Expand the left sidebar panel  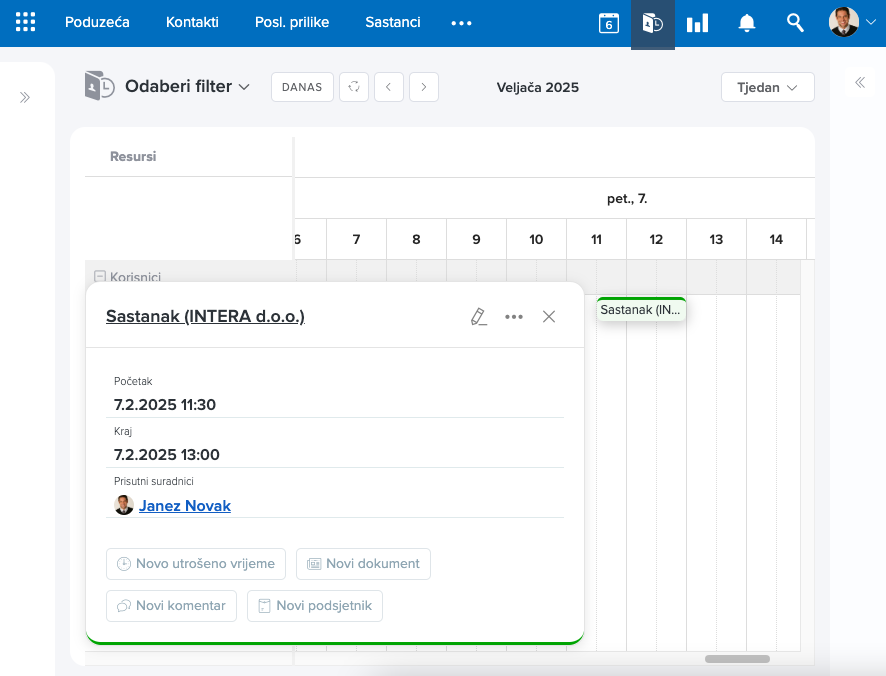(x=25, y=97)
